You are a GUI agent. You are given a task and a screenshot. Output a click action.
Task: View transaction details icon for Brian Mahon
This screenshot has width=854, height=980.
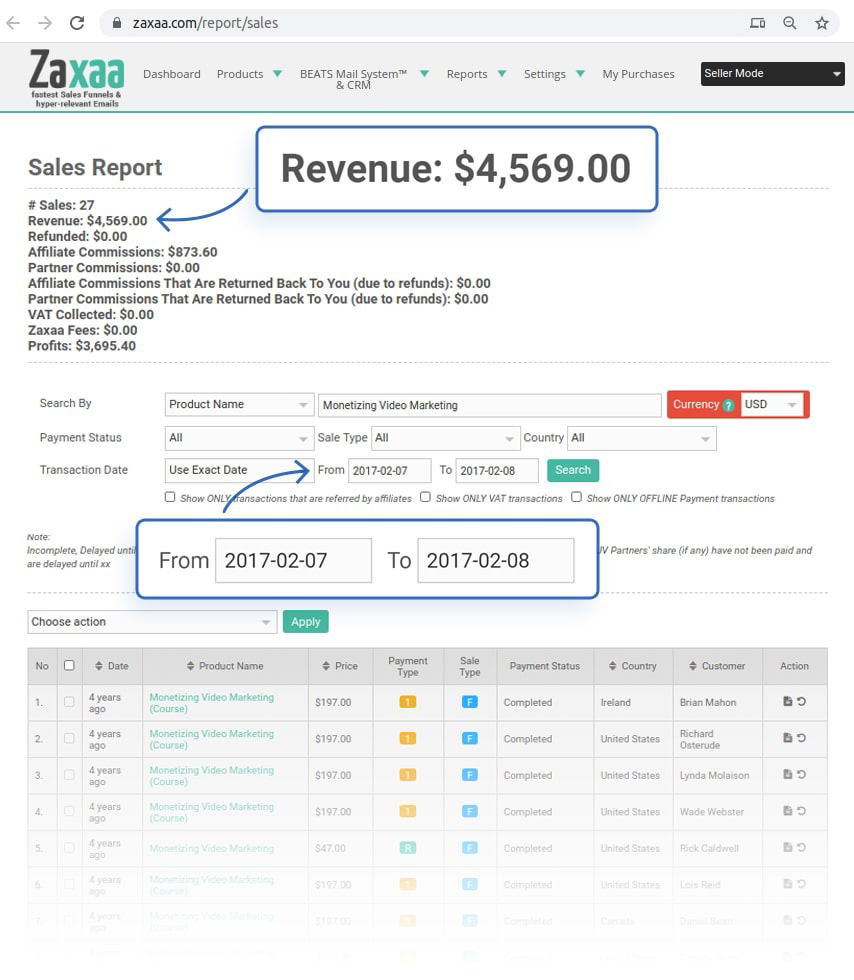pyautogui.click(x=787, y=702)
